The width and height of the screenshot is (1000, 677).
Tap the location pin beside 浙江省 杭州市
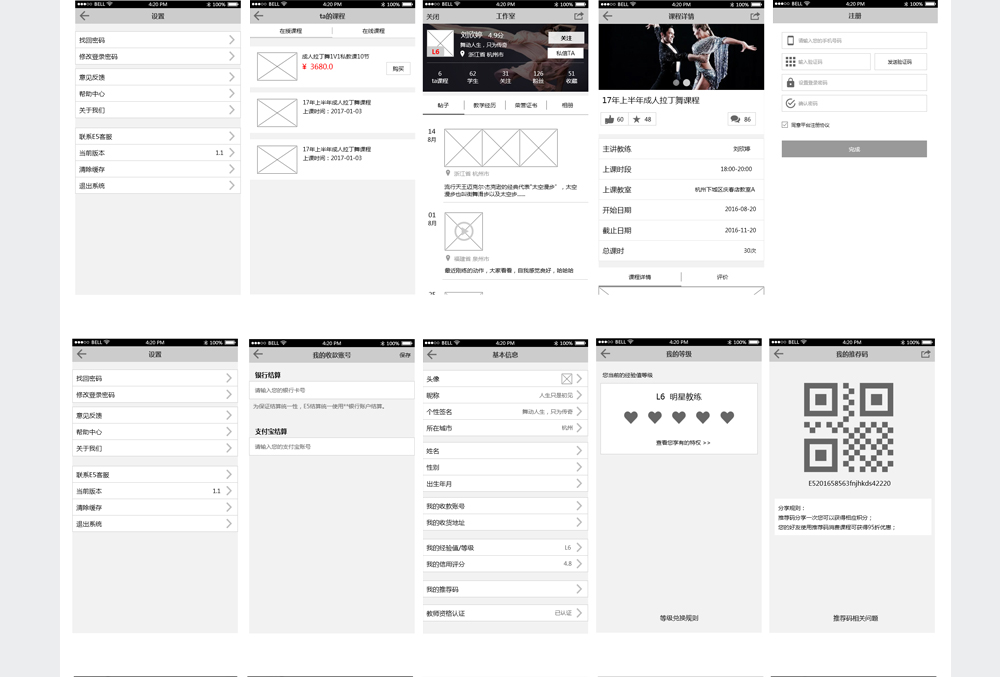[x=448, y=173]
